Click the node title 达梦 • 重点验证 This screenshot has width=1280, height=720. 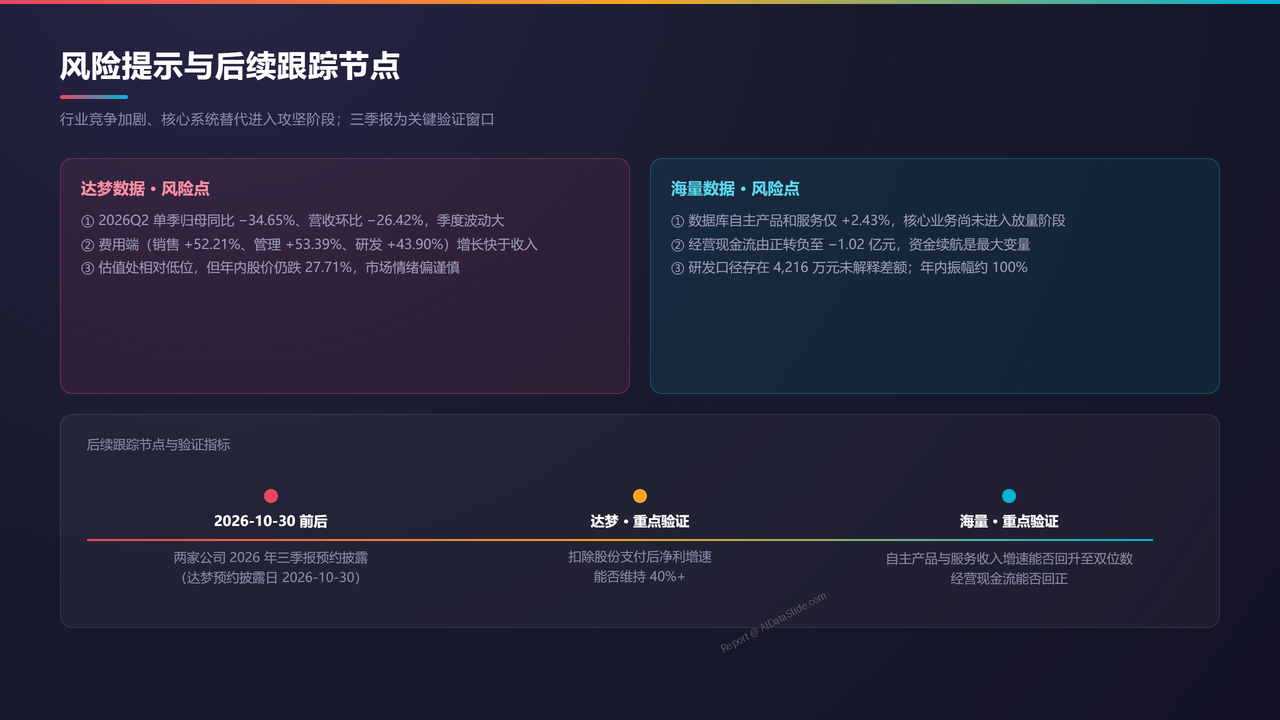pos(640,521)
